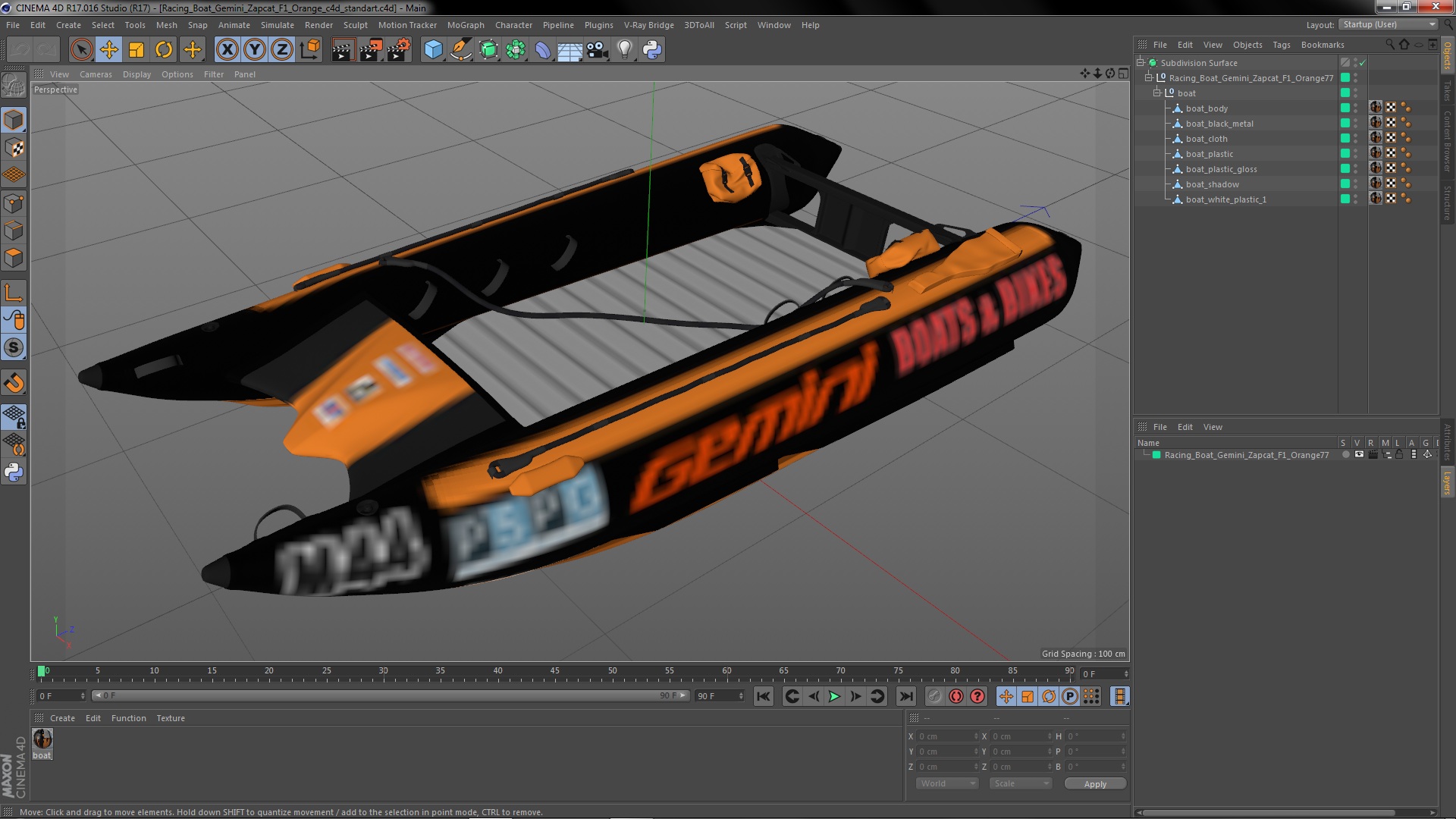Open the Python script icon in top toolbar
Image resolution: width=1456 pixels, height=819 pixels.
[652, 50]
